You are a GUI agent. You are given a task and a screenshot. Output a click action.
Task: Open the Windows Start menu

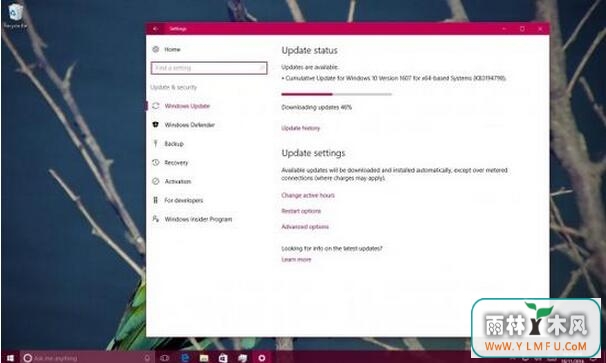[x=10, y=358]
